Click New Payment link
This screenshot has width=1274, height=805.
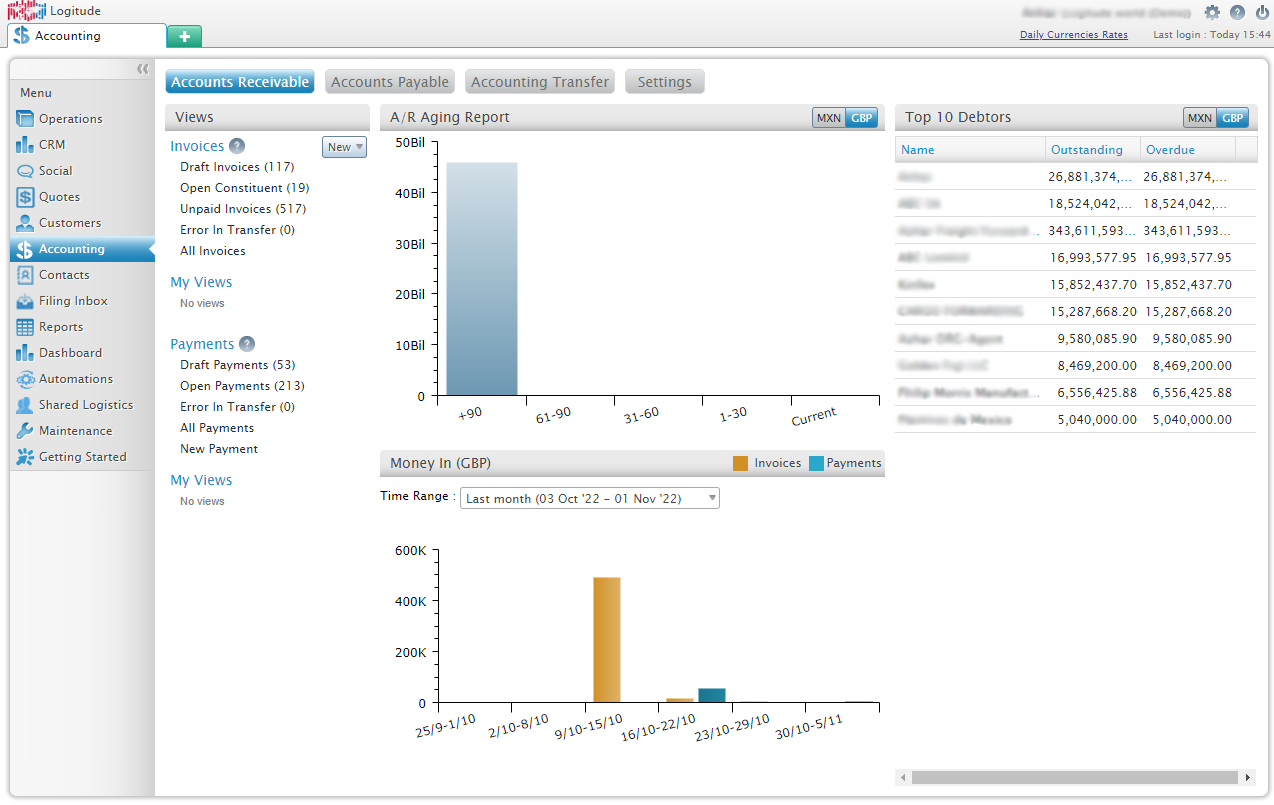(219, 449)
